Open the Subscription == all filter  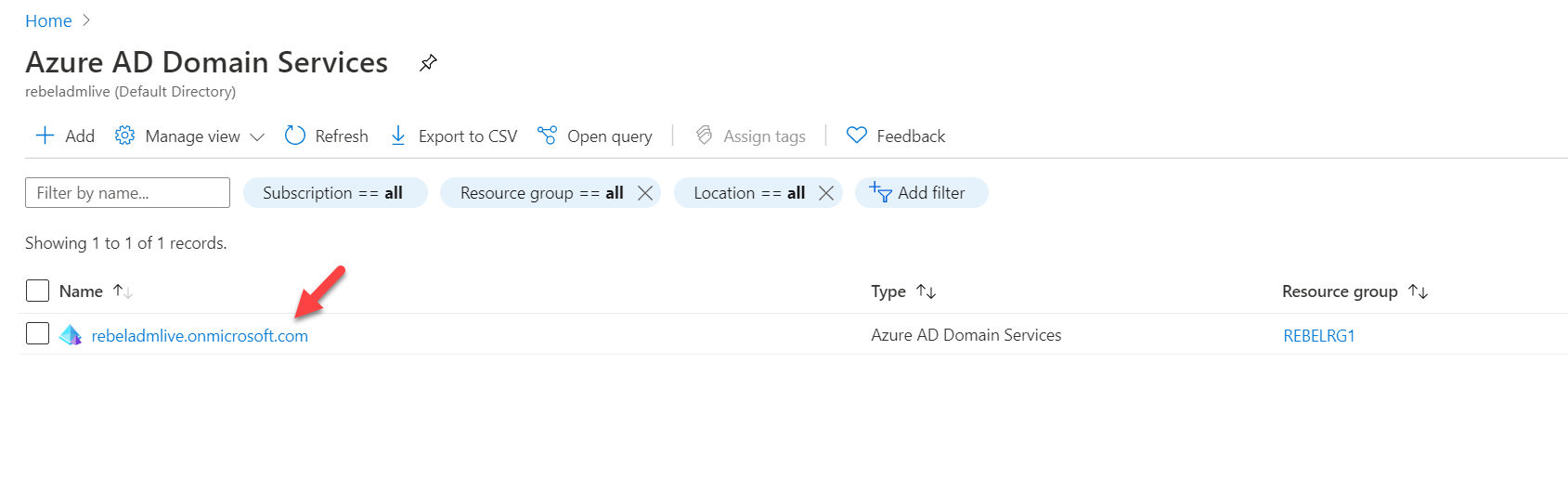click(x=335, y=193)
